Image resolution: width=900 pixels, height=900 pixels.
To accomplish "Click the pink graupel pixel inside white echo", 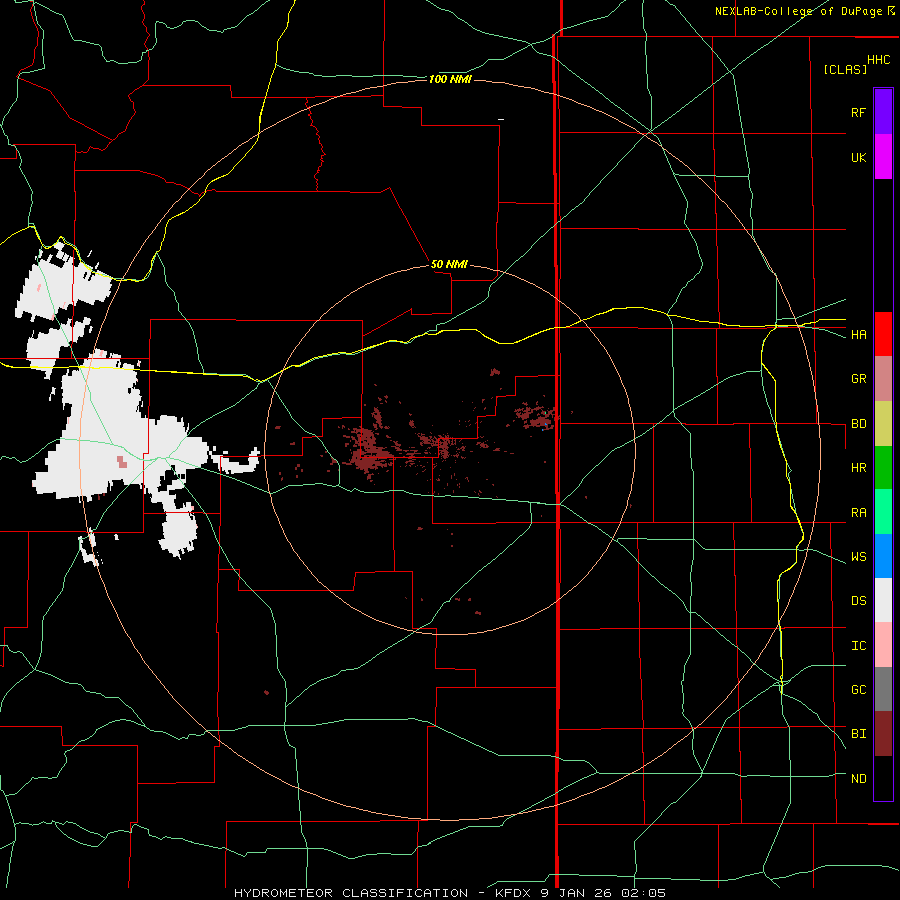I will (x=122, y=461).
